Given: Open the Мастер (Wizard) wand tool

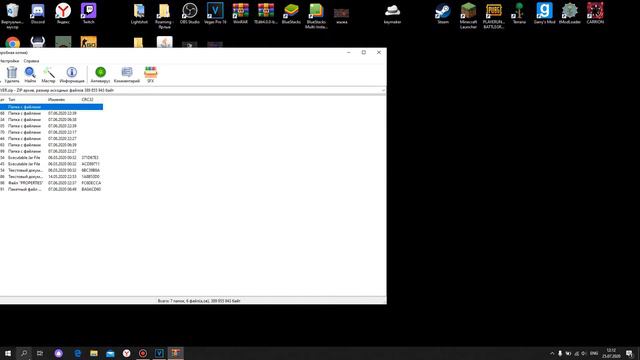Looking at the screenshot, I should [x=48, y=75].
